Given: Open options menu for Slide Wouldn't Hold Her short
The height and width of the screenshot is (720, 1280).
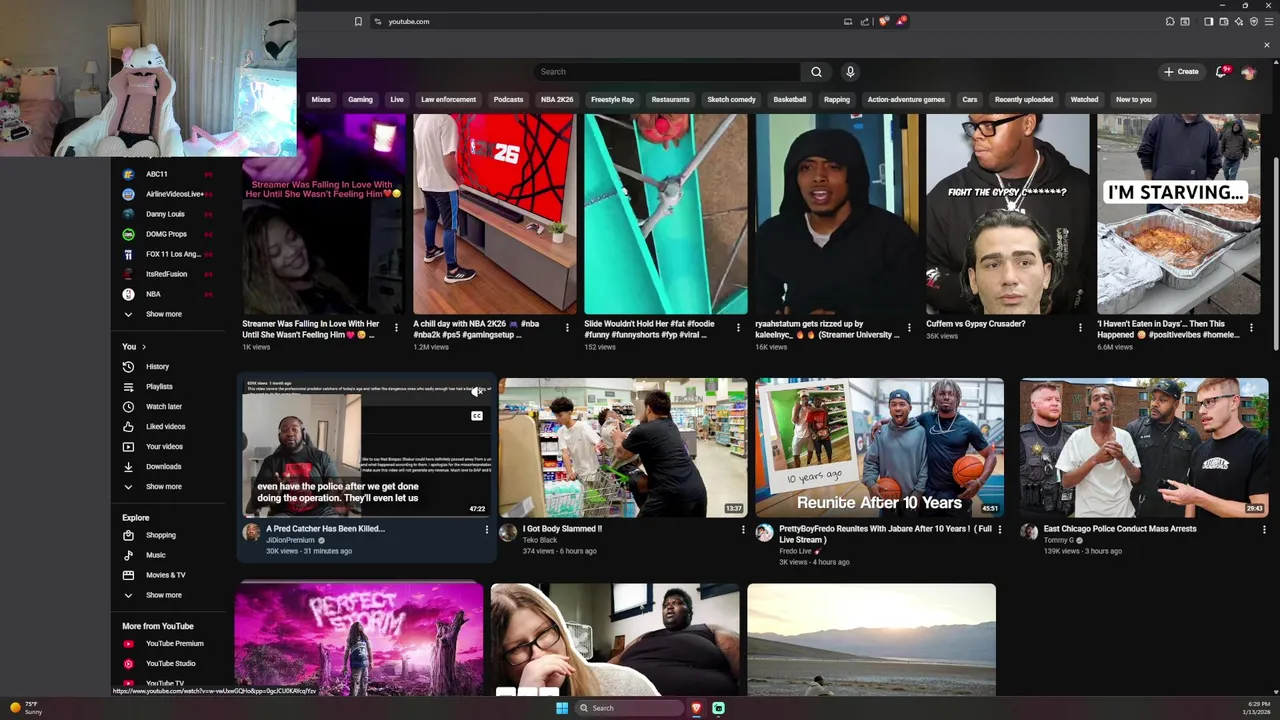Looking at the screenshot, I should [738, 328].
